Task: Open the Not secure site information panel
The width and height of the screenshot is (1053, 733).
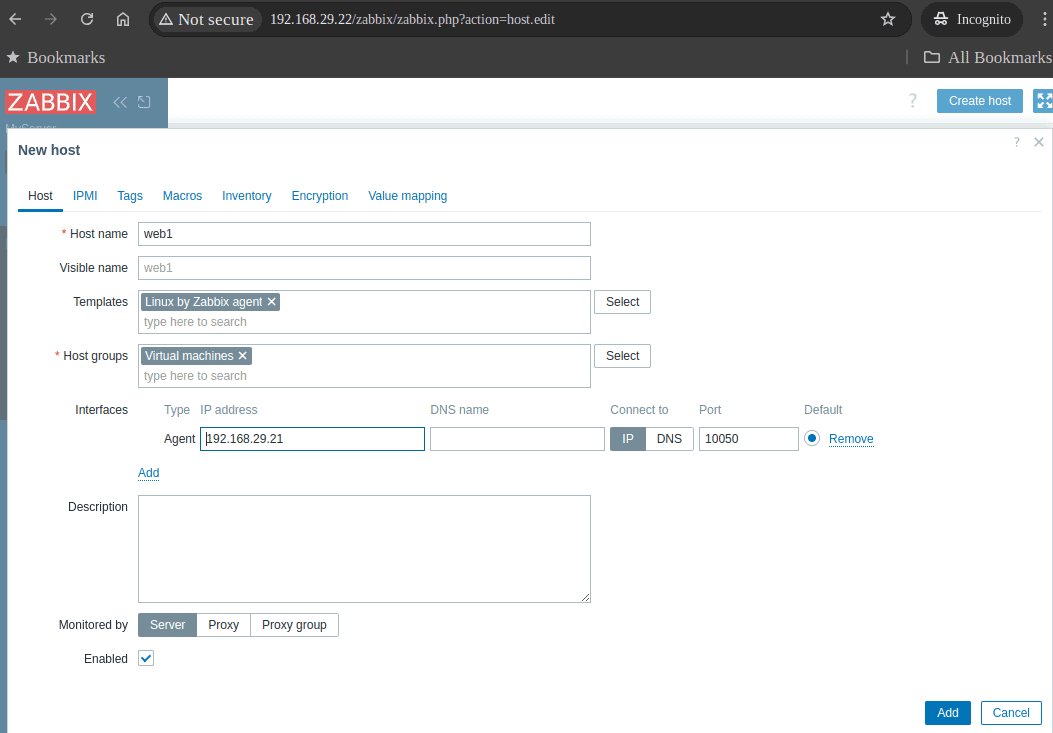Action: pyautogui.click(x=206, y=18)
